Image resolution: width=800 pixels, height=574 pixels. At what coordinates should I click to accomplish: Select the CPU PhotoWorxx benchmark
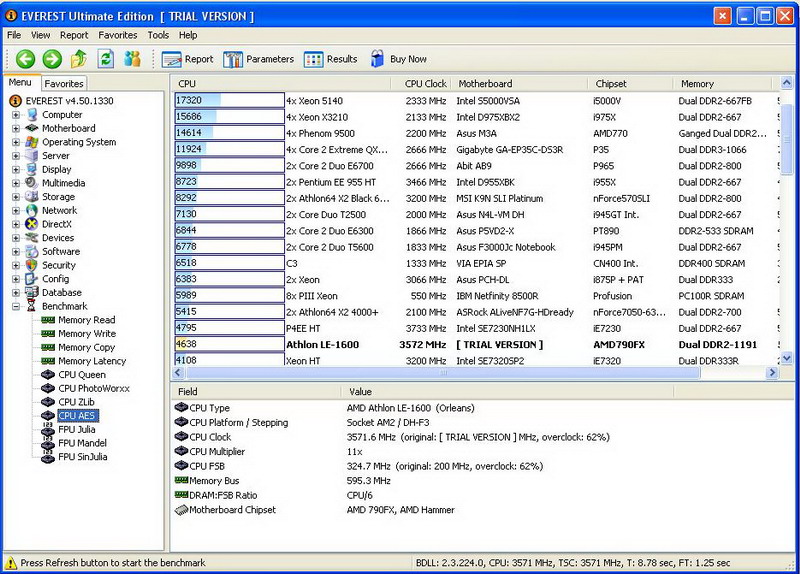click(94, 388)
